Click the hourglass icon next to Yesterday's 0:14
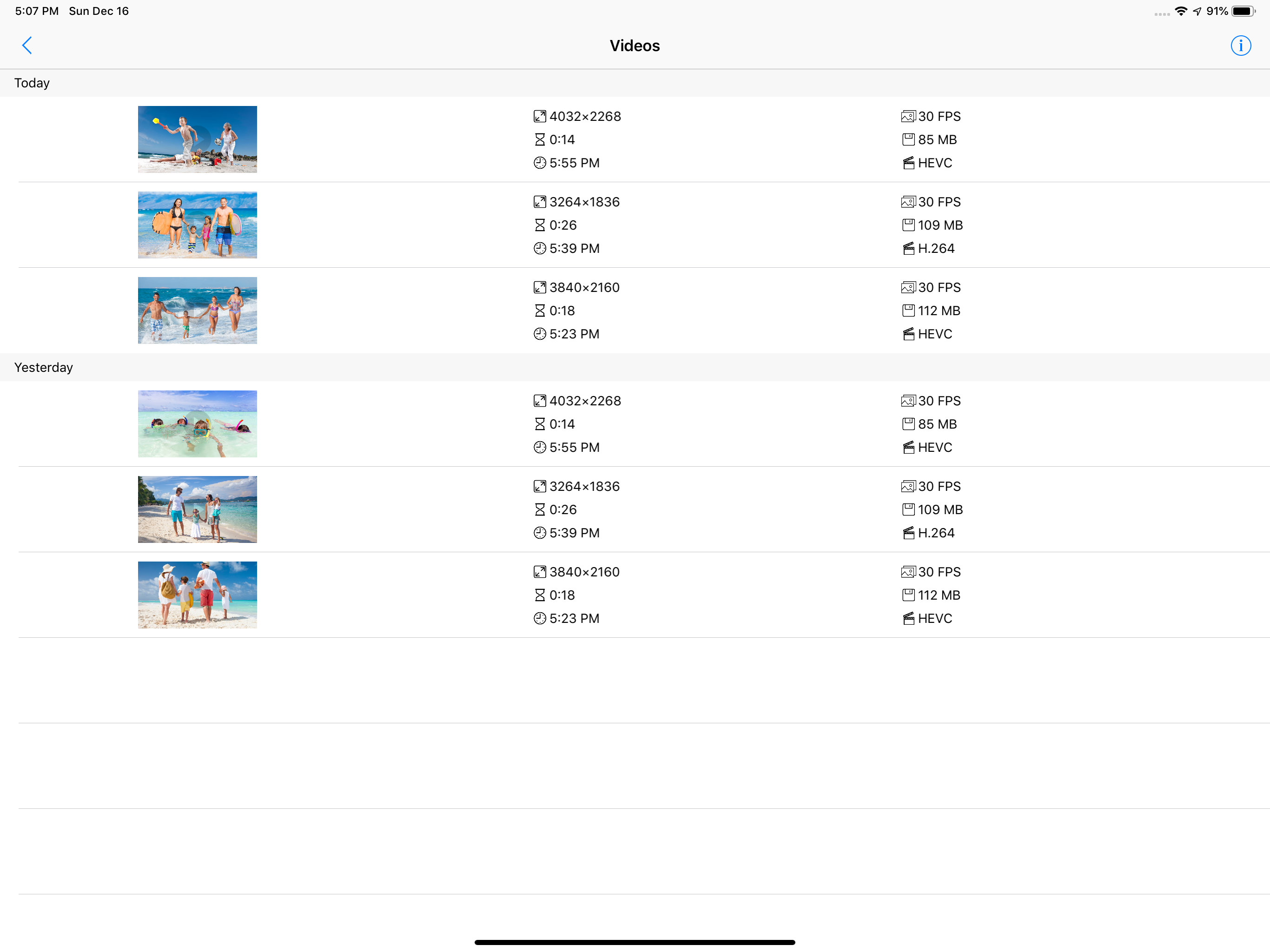Viewport: 1270px width, 952px height. 539,424
